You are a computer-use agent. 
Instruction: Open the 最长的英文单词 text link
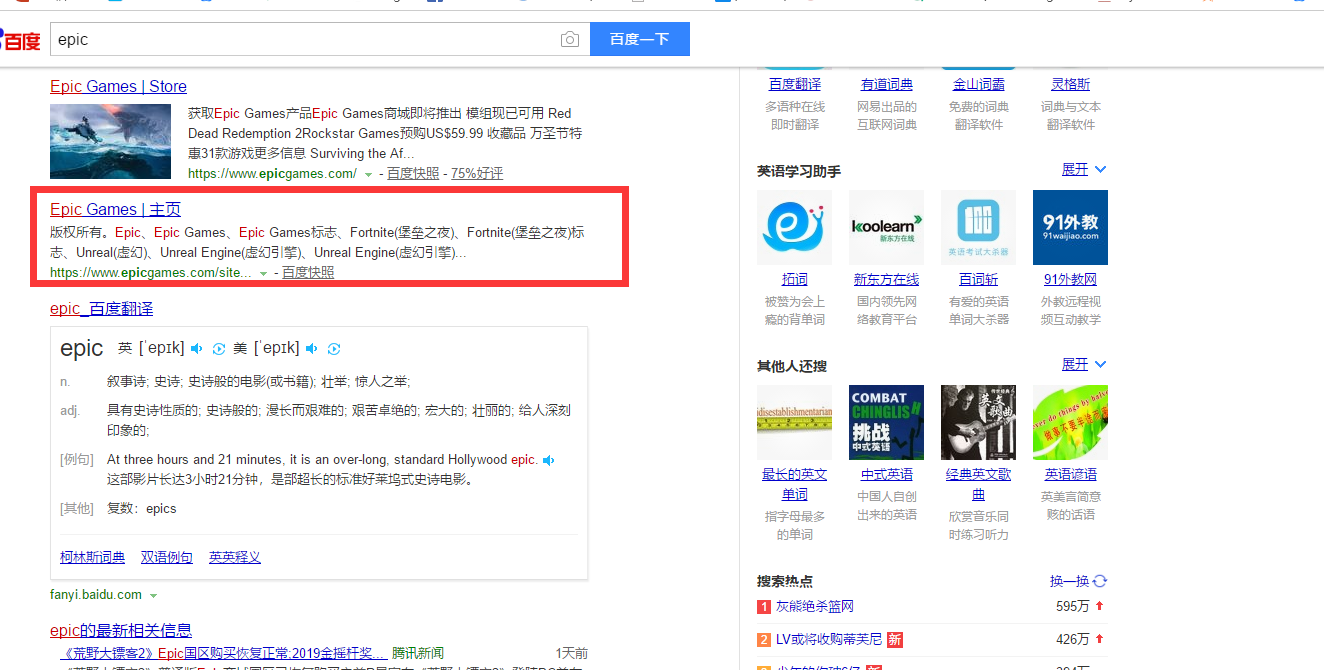(x=795, y=485)
